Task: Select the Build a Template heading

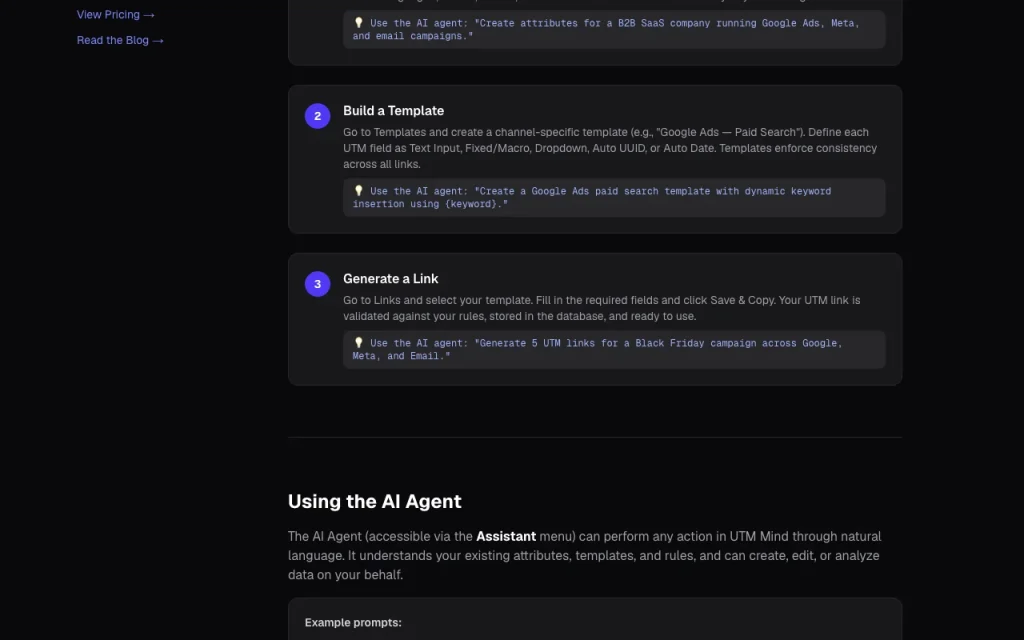Action: (393, 110)
